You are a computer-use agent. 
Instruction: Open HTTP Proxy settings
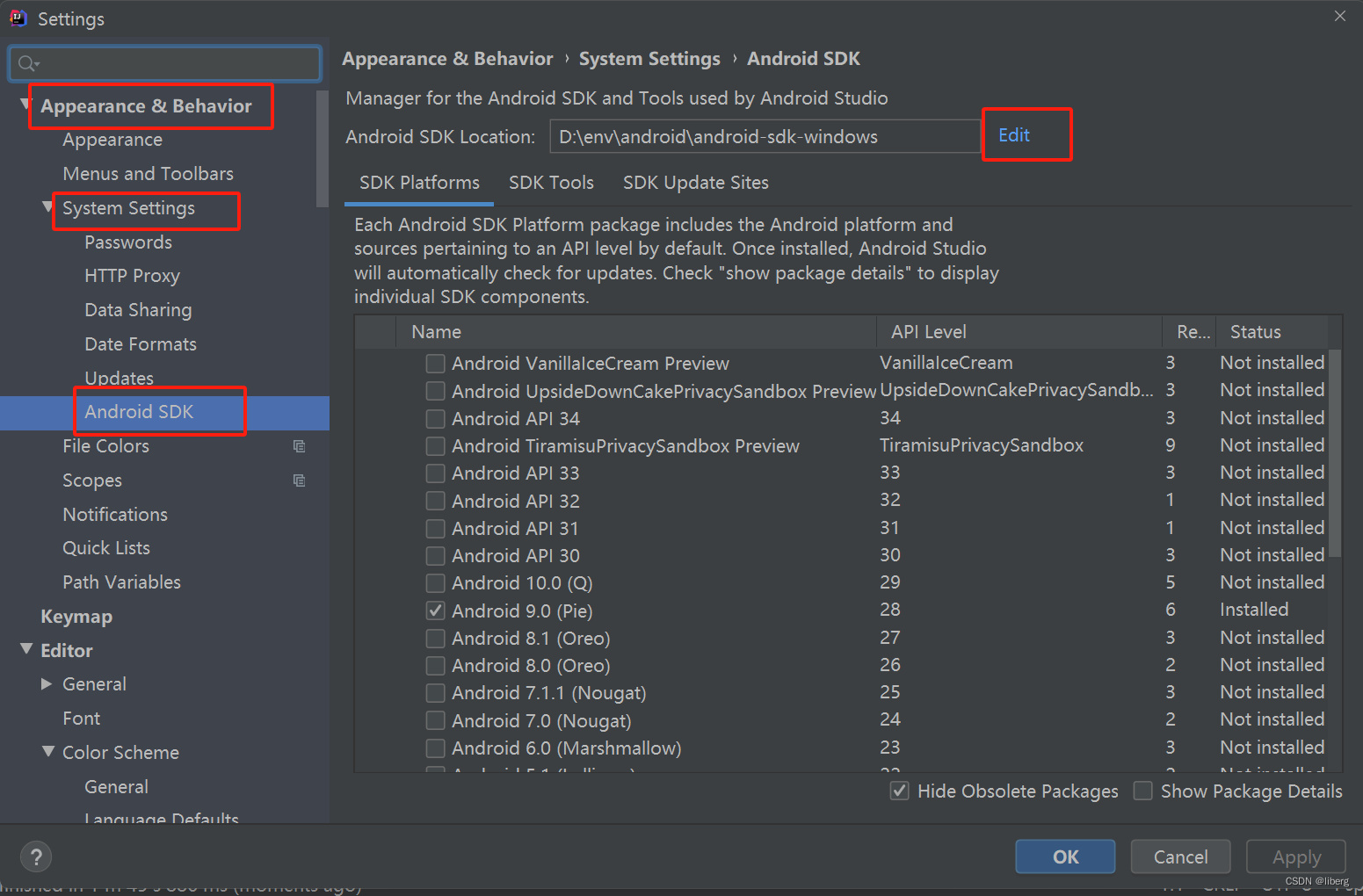point(132,276)
